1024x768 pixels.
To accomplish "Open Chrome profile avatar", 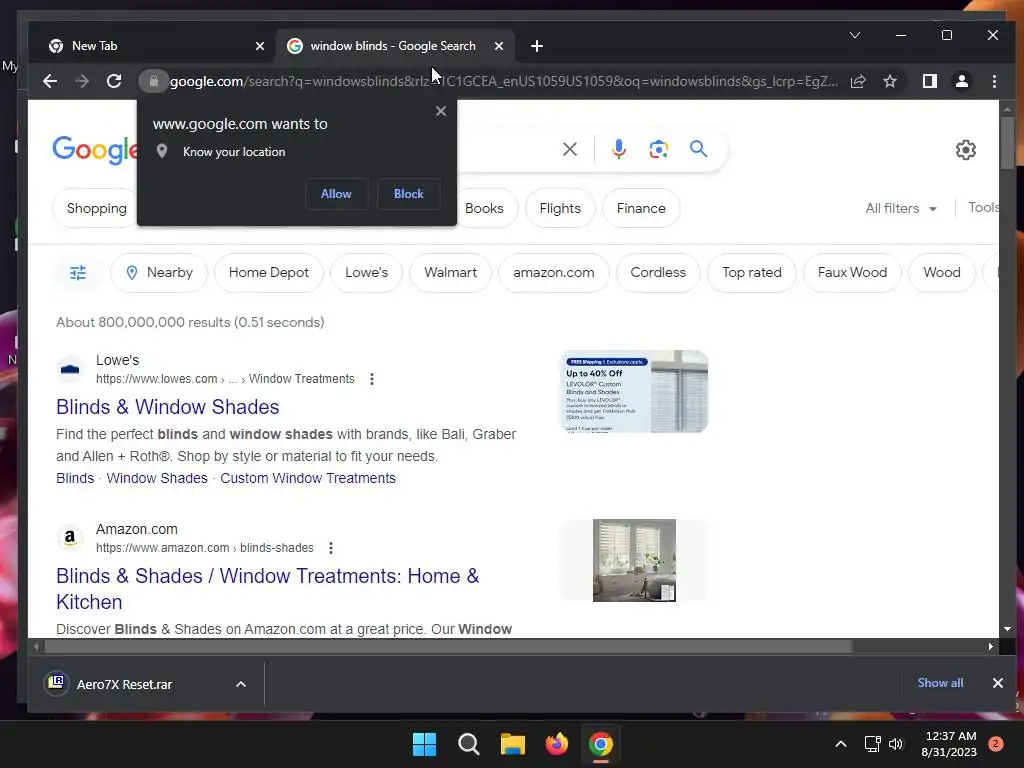I will [962, 81].
